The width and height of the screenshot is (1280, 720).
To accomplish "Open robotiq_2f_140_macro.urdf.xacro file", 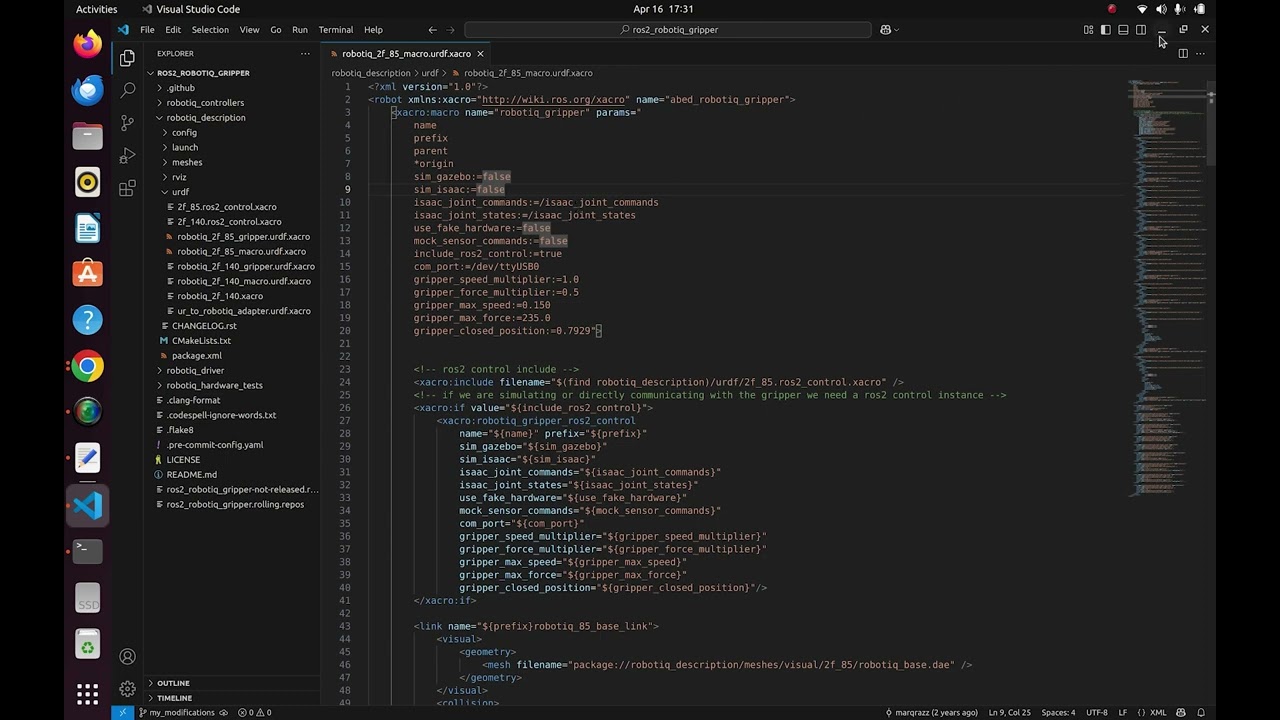I will click(244, 281).
